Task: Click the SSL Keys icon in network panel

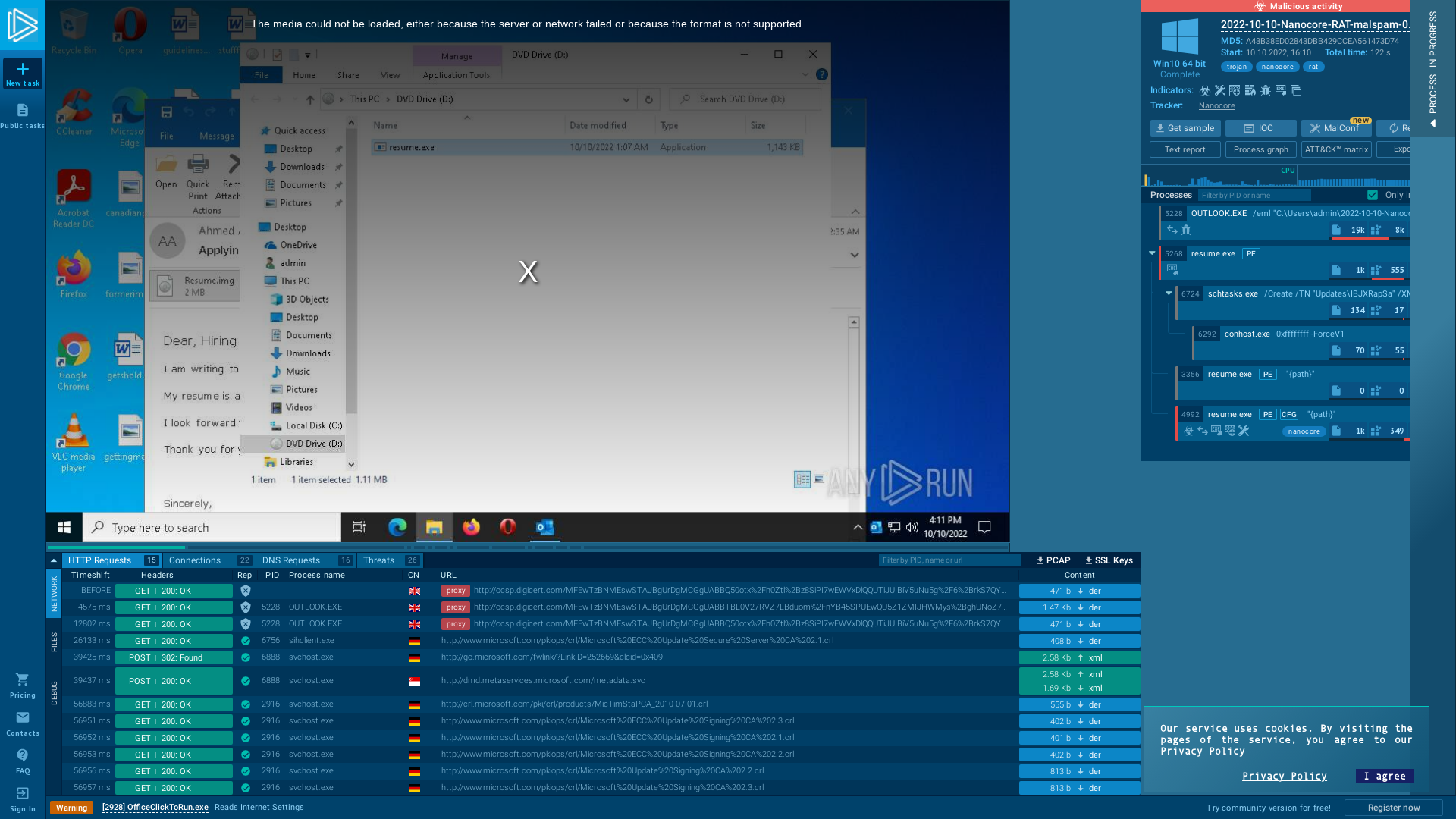Action: coord(1089,560)
